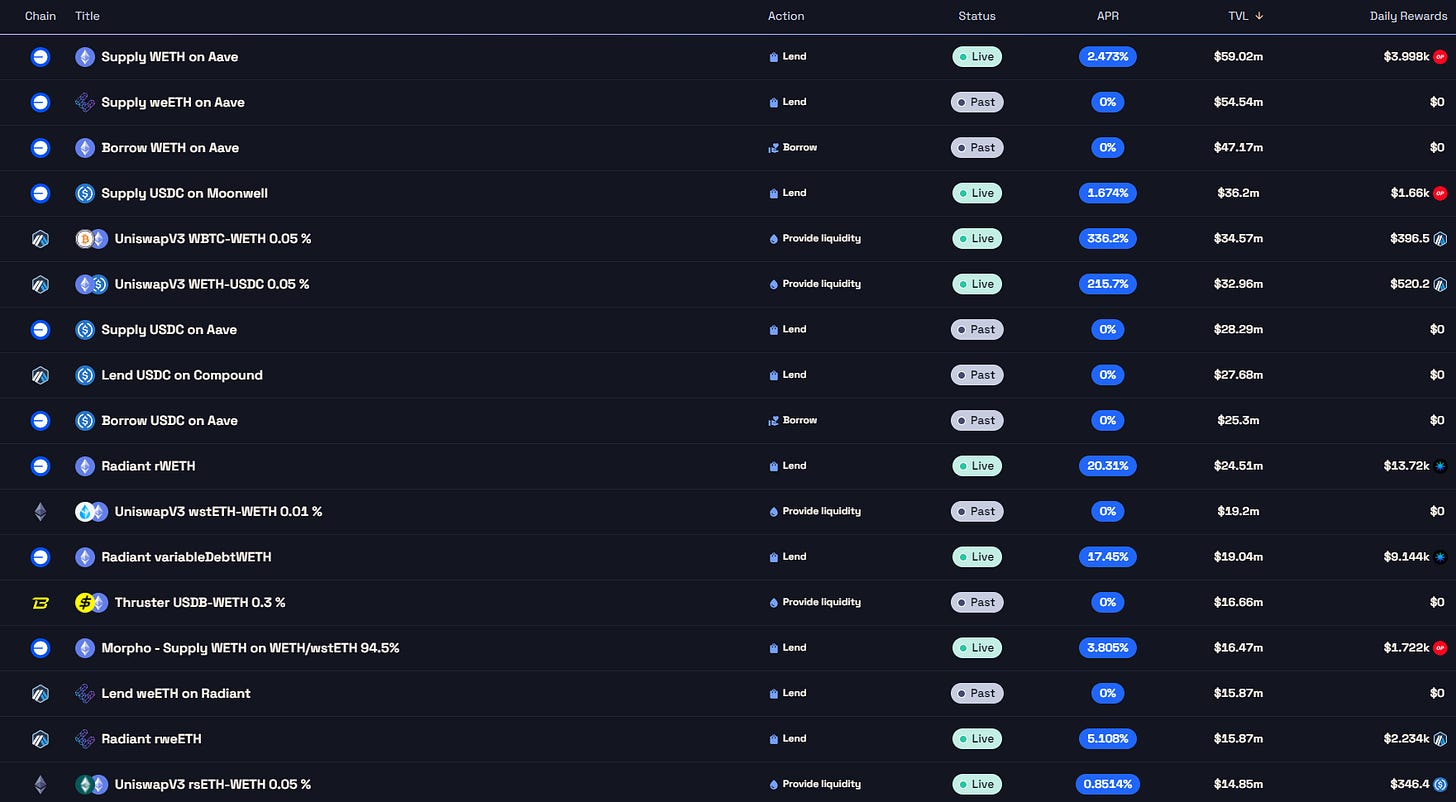
Task: Click the 3.805% APR badge
Action: click(1108, 648)
